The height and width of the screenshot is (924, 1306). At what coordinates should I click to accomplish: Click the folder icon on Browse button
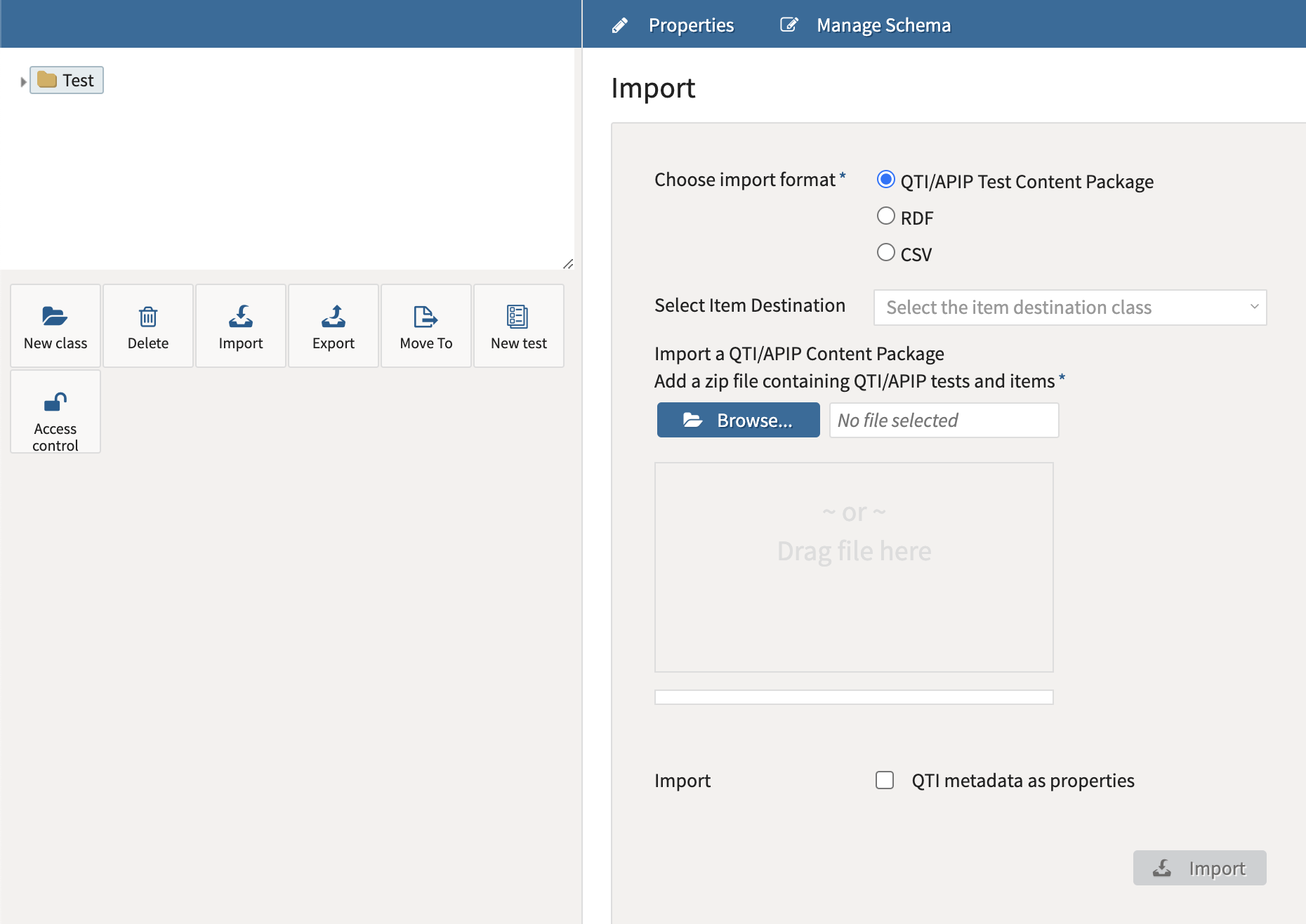click(x=692, y=419)
